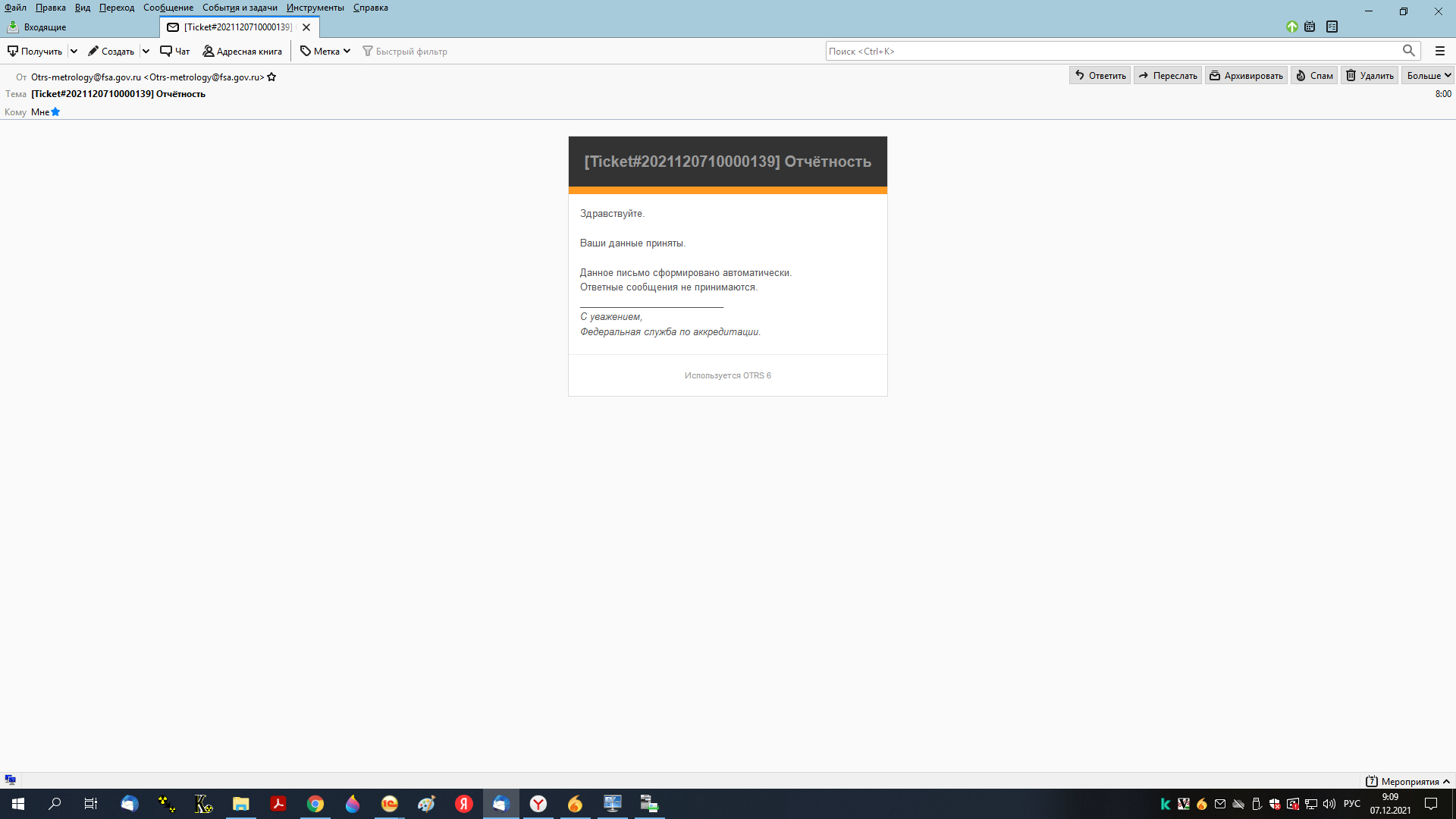Viewport: 1456px width, 819px height.
Task: Click the magnifier icon in search box
Action: (1408, 51)
